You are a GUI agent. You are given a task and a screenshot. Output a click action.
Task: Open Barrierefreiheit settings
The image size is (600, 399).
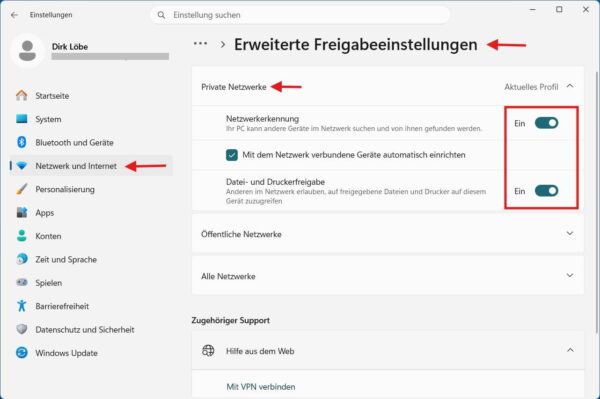91,306
